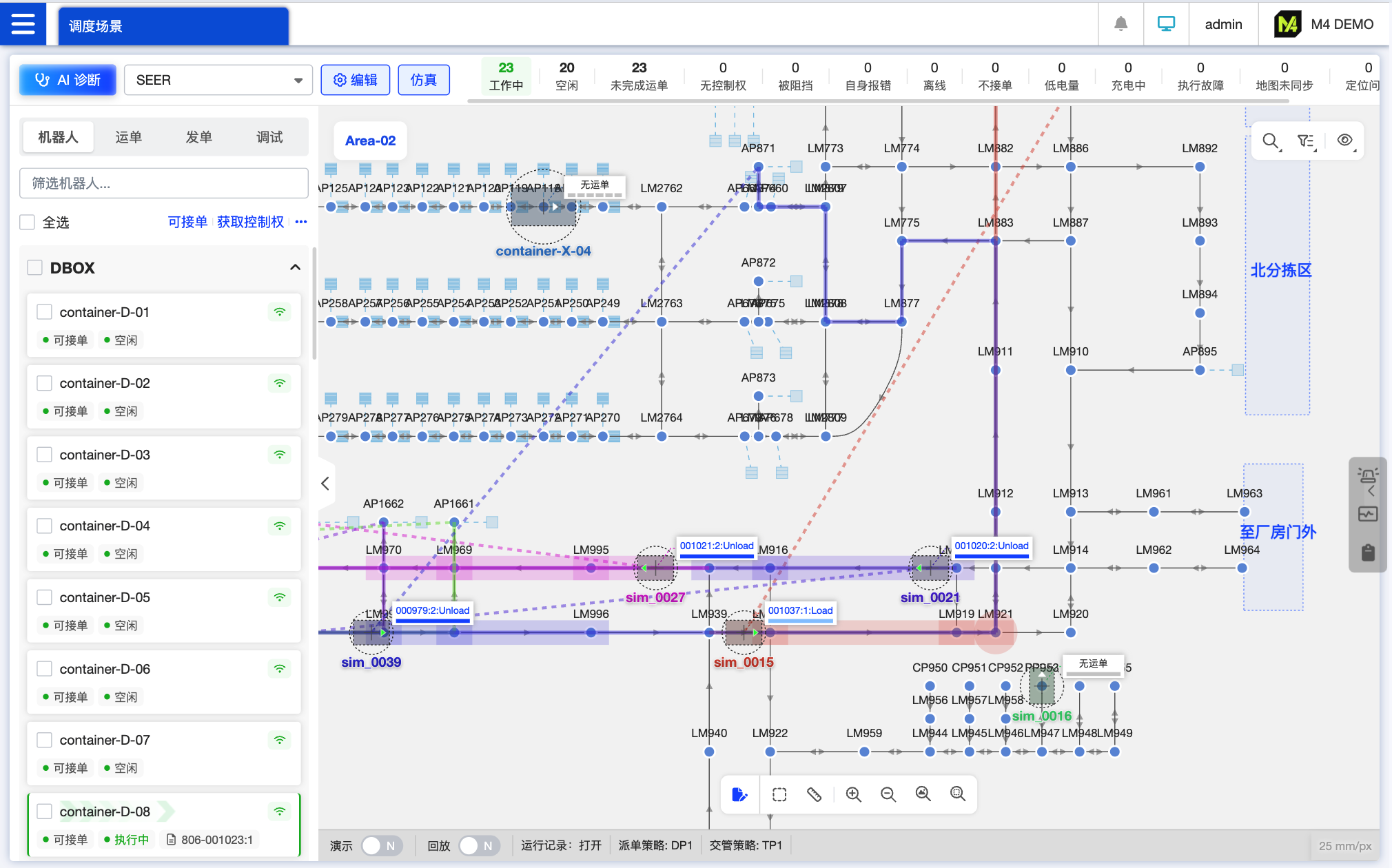Tick the 全选 select-all checkbox
Viewport: 1392px width, 868px height.
28,222
